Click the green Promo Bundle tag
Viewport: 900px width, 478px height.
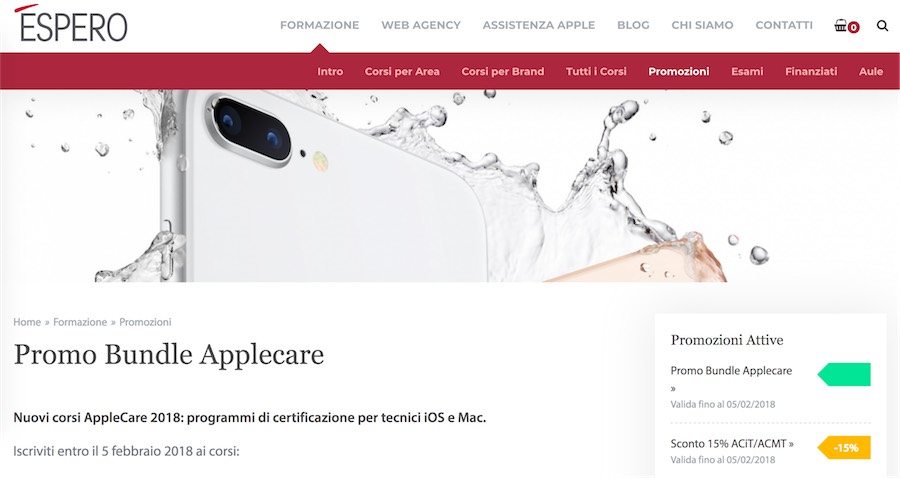click(x=844, y=374)
